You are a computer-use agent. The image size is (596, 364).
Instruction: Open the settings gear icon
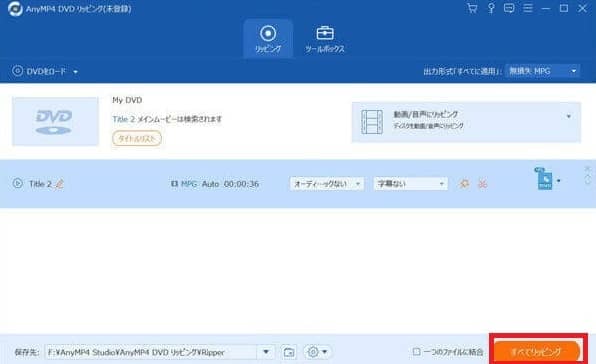[x=313, y=352]
